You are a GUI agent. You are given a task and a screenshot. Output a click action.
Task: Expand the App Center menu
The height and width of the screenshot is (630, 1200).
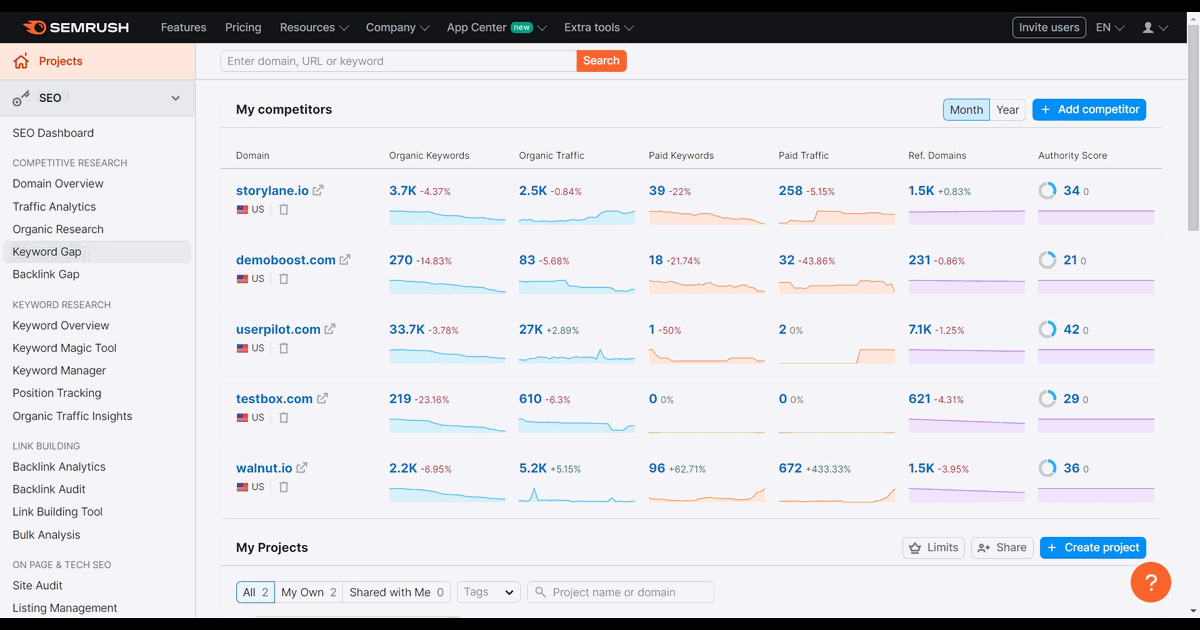[x=497, y=28]
